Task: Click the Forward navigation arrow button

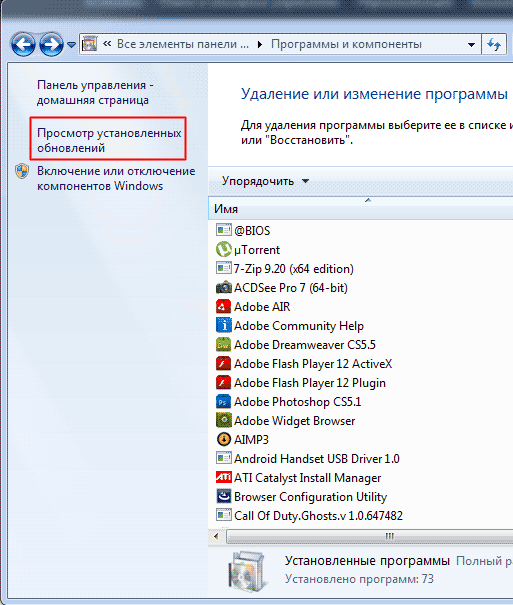Action: point(51,44)
